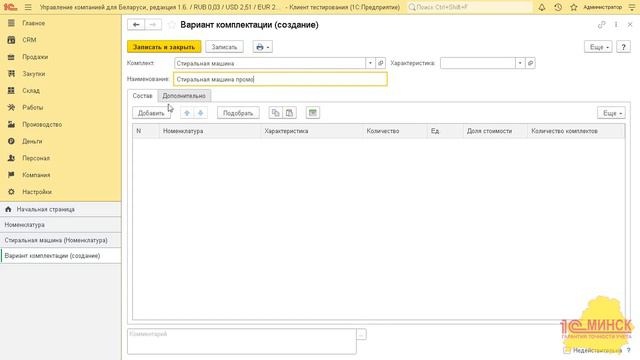Image resolution: width=640 pixels, height=360 pixels.
Task: Sort by Номенклатура column header
Action: [x=209, y=131]
